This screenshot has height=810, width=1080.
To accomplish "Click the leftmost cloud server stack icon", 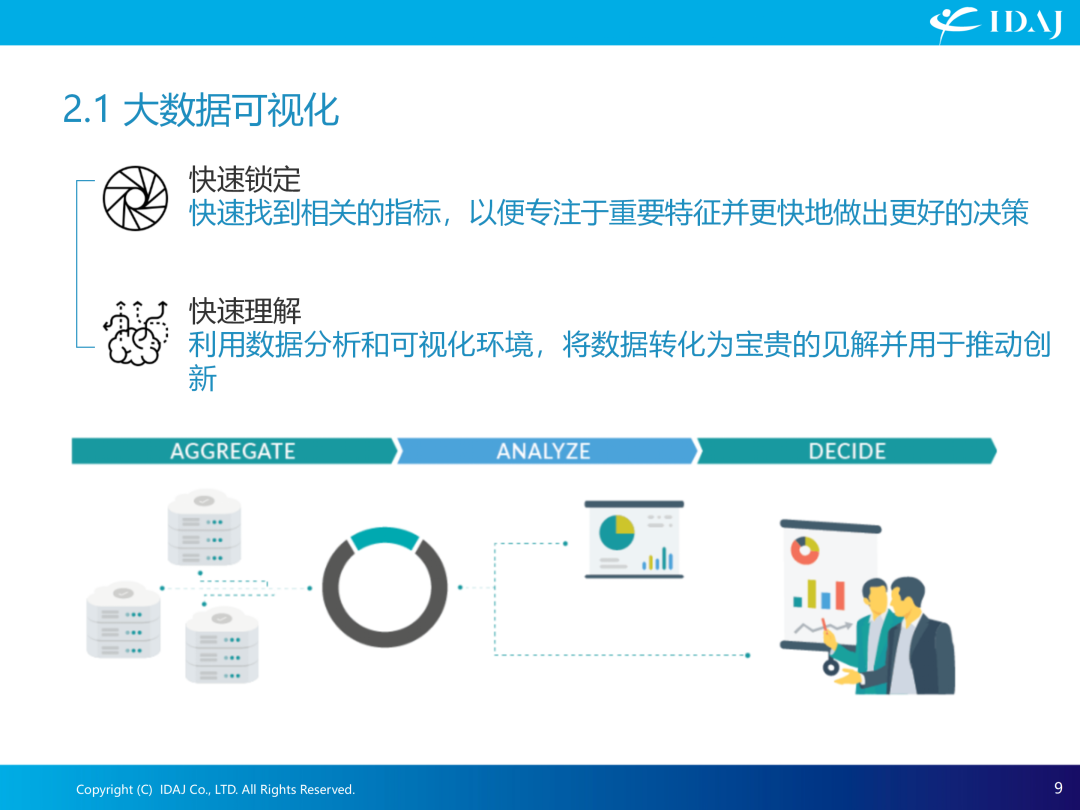I will [123, 620].
